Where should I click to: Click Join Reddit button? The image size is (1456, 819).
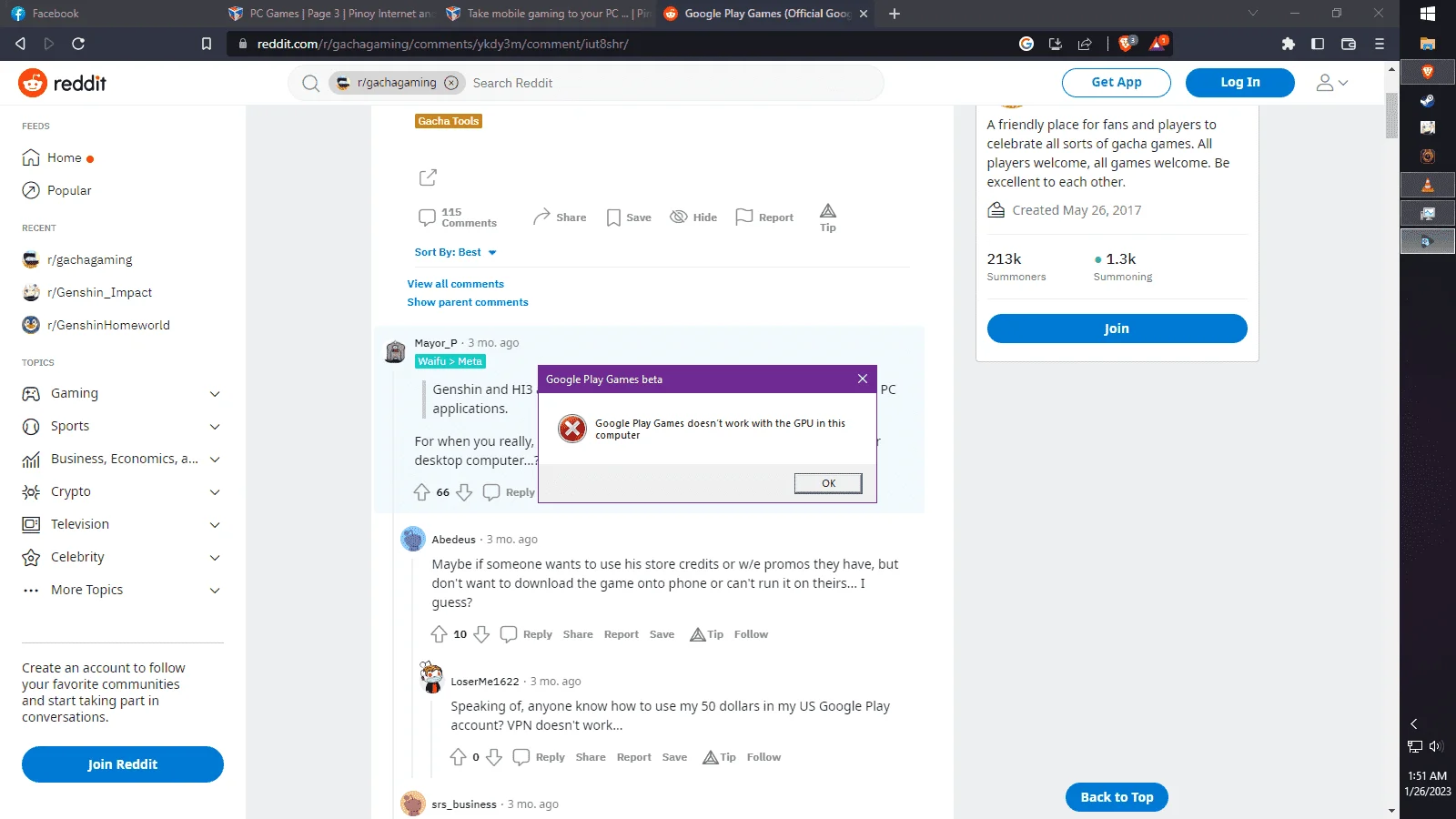pyautogui.click(x=123, y=764)
